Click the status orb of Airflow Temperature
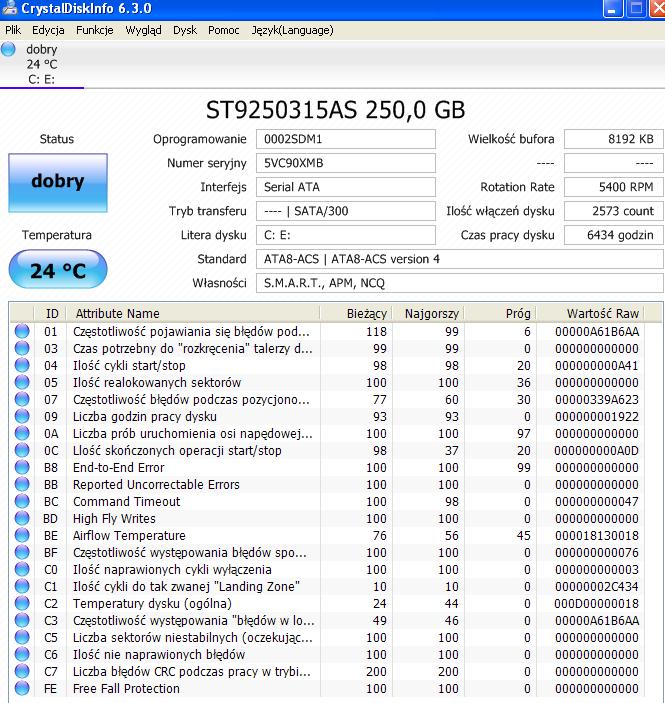This screenshot has height=703, width=665. point(22,535)
